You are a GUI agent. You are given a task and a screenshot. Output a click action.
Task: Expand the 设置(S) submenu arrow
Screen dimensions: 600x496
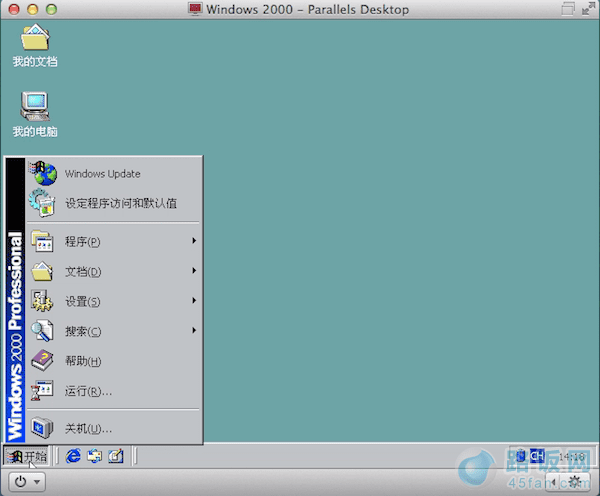pos(194,300)
